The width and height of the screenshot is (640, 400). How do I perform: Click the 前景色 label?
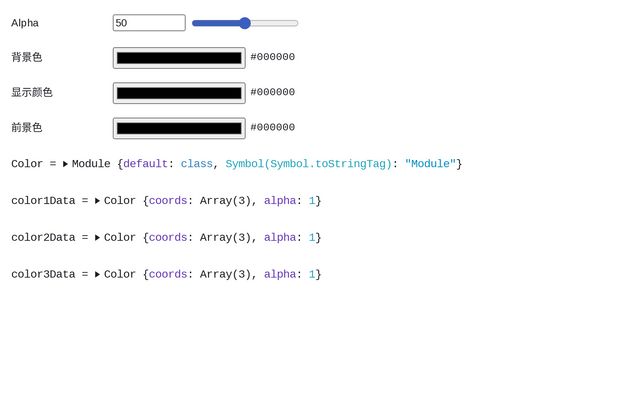pos(27,128)
